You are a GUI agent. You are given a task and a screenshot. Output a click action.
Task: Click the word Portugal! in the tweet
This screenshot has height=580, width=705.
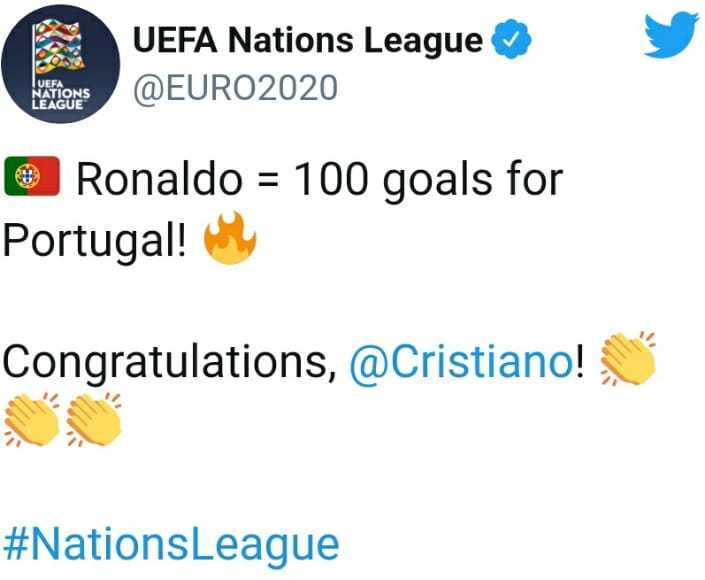click(x=94, y=241)
